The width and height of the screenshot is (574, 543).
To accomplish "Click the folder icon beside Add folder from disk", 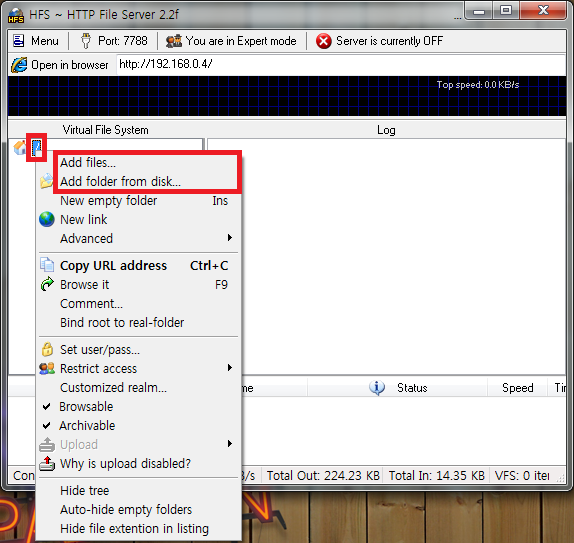I will [46, 181].
